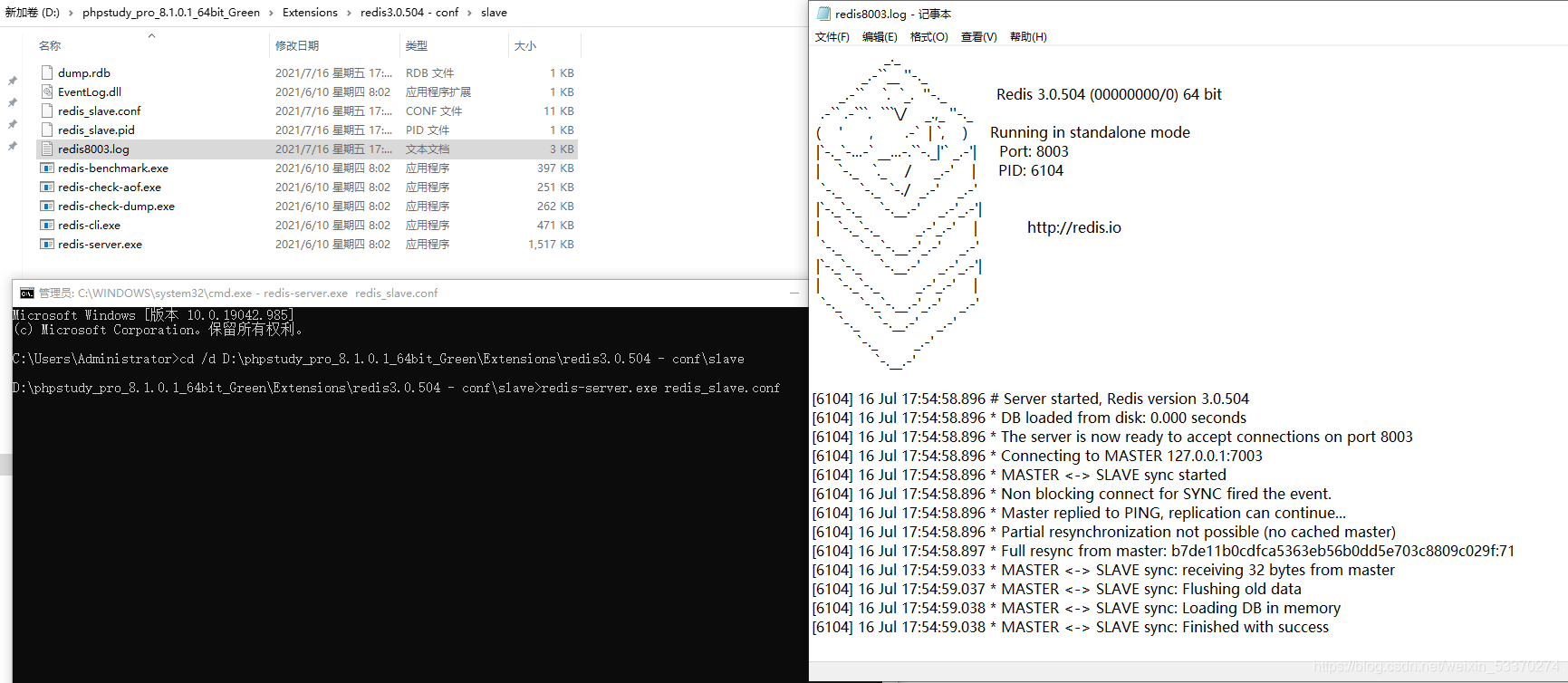
Task: Click the redis_slave.pid file icon
Action: pos(47,130)
